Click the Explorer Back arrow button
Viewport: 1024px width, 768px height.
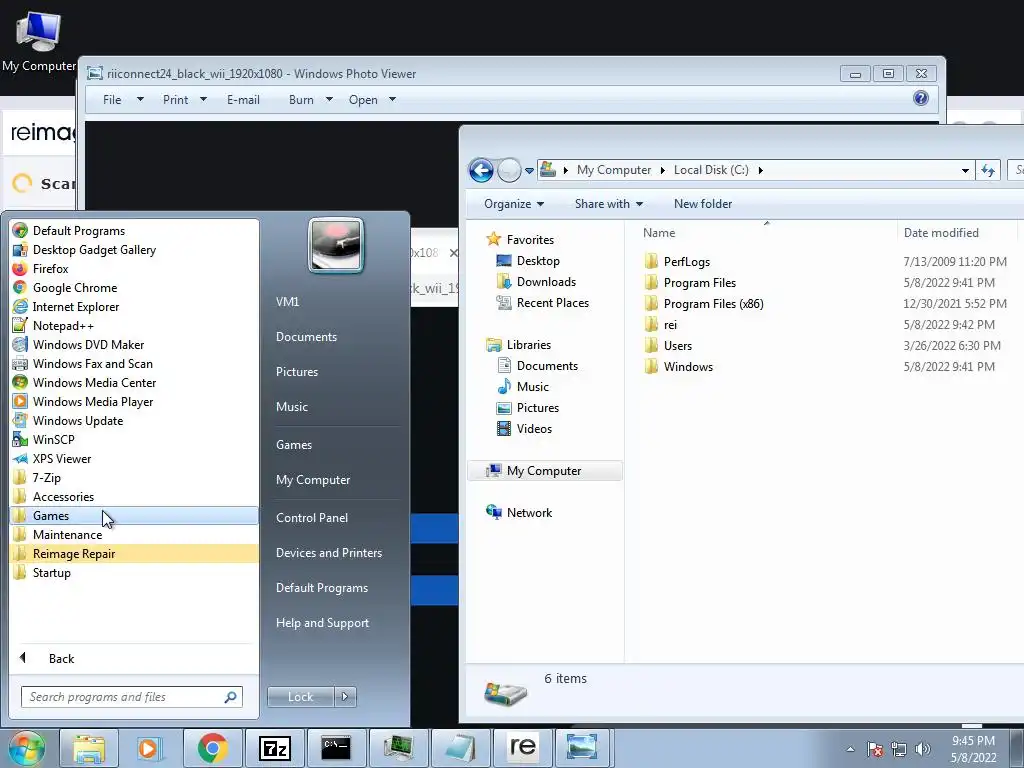[481, 170]
